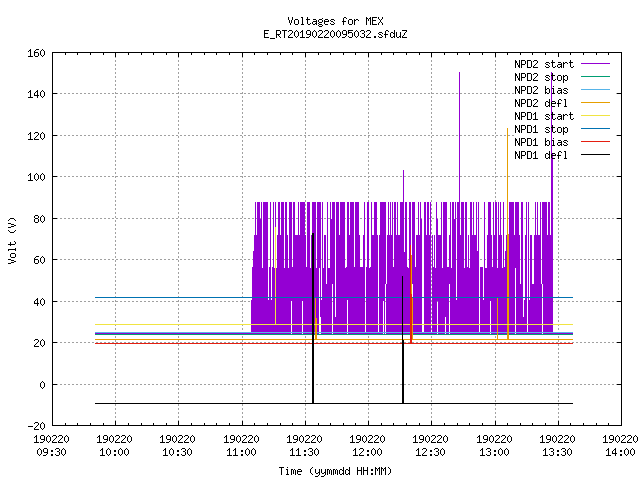Click the 'NPD1 defl' legend label

click(x=541, y=156)
